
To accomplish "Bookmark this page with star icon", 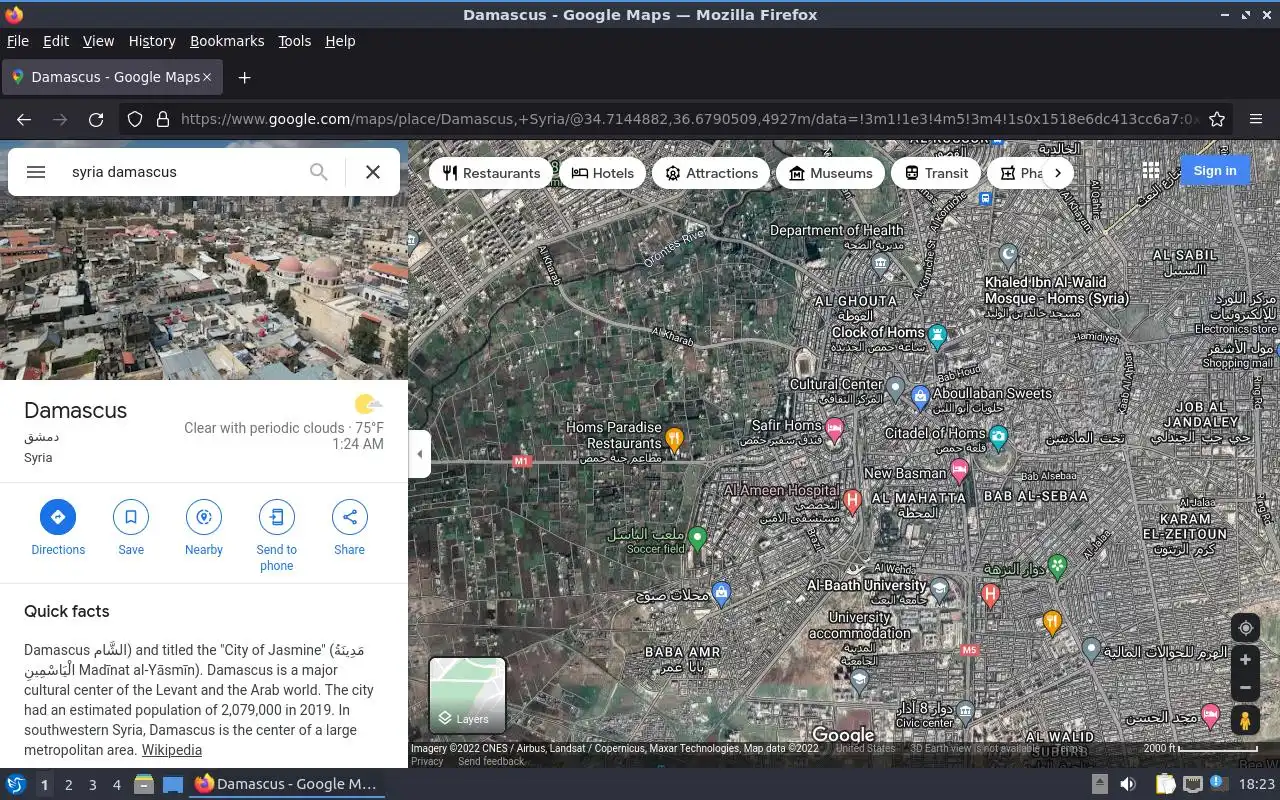I will (x=1217, y=119).
